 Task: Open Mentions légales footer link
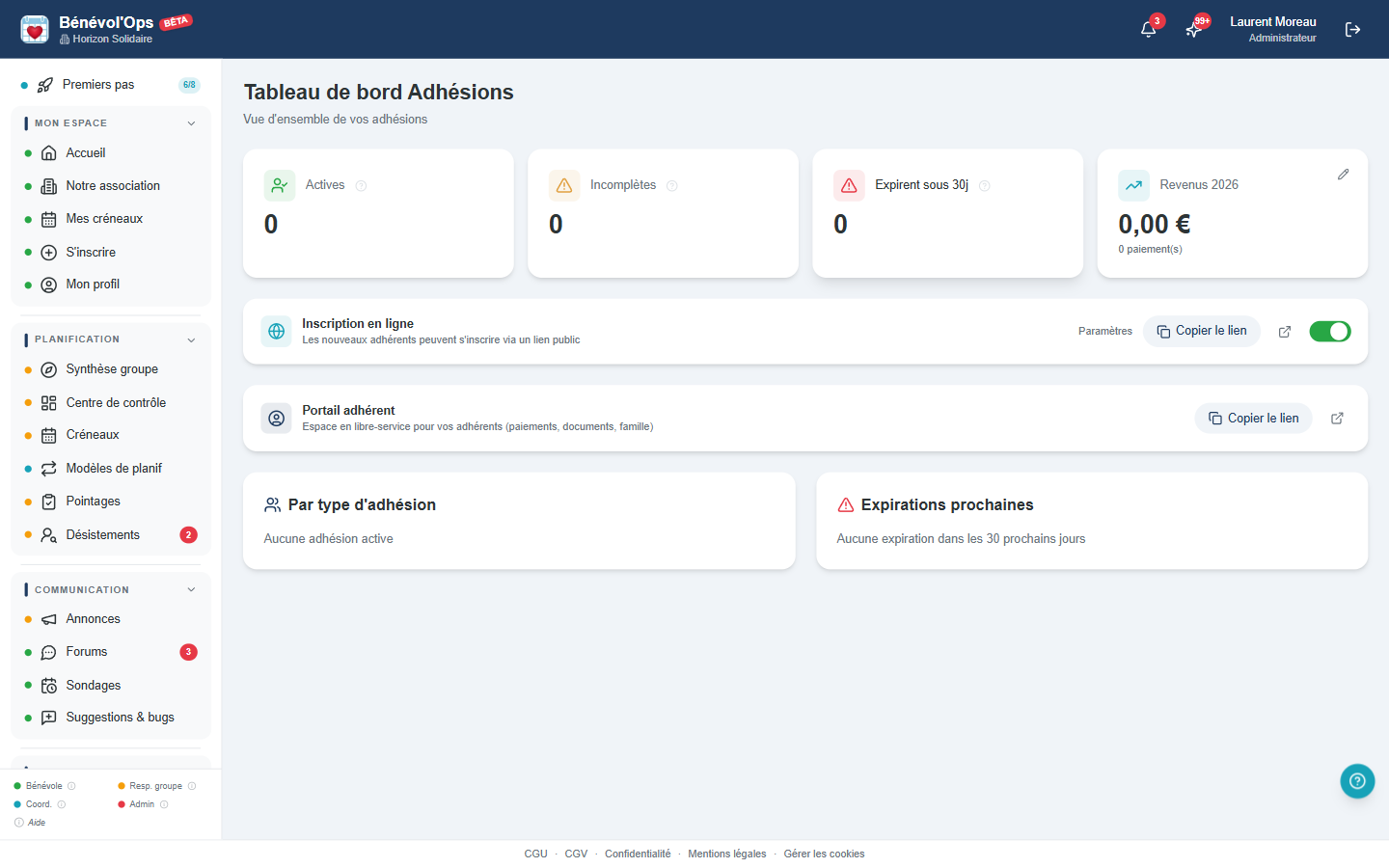727,854
